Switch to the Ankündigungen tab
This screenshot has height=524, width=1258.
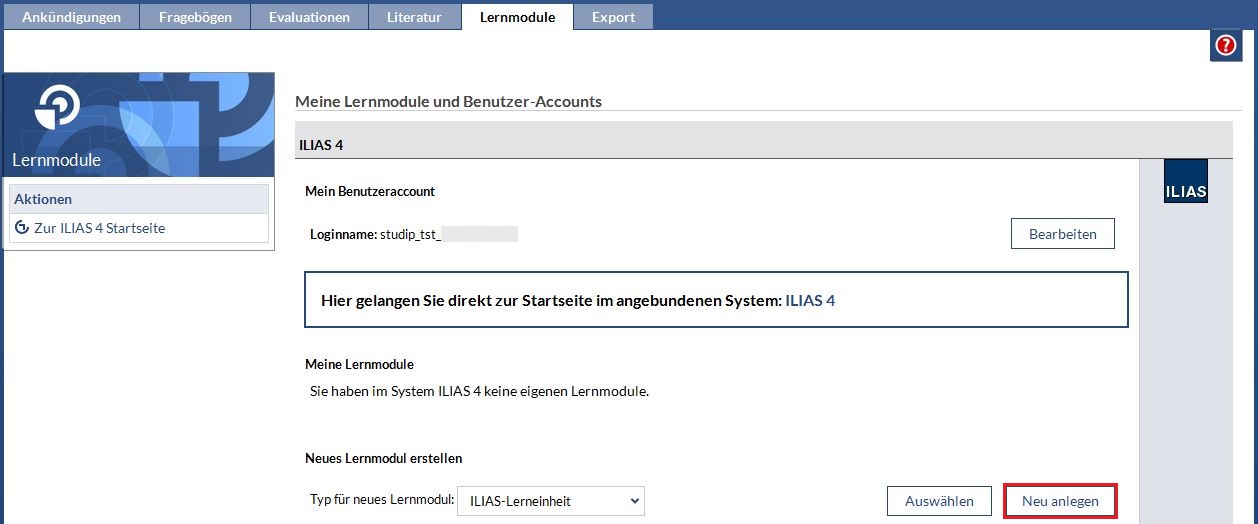[x=71, y=17]
